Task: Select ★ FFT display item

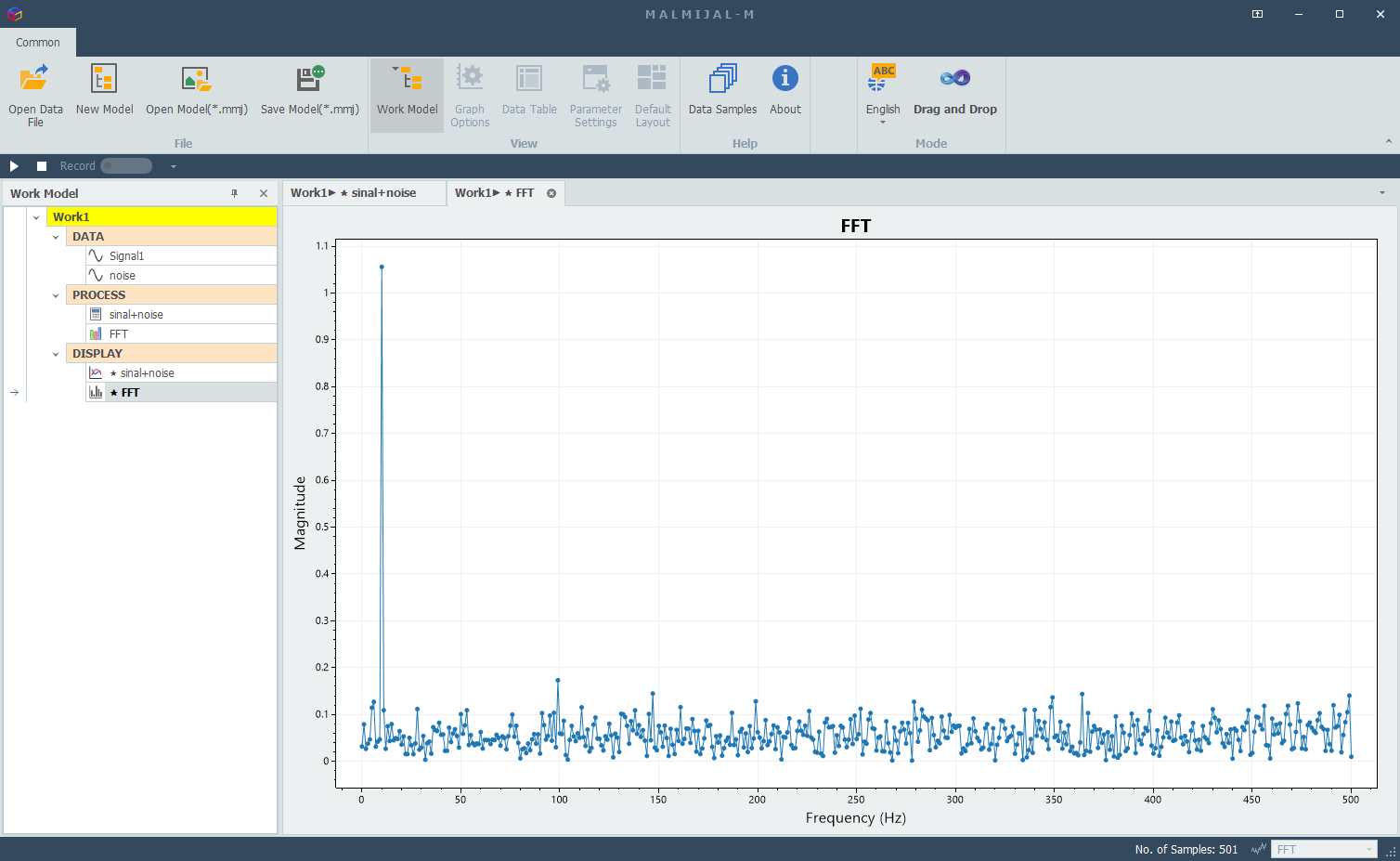Action: click(x=181, y=393)
